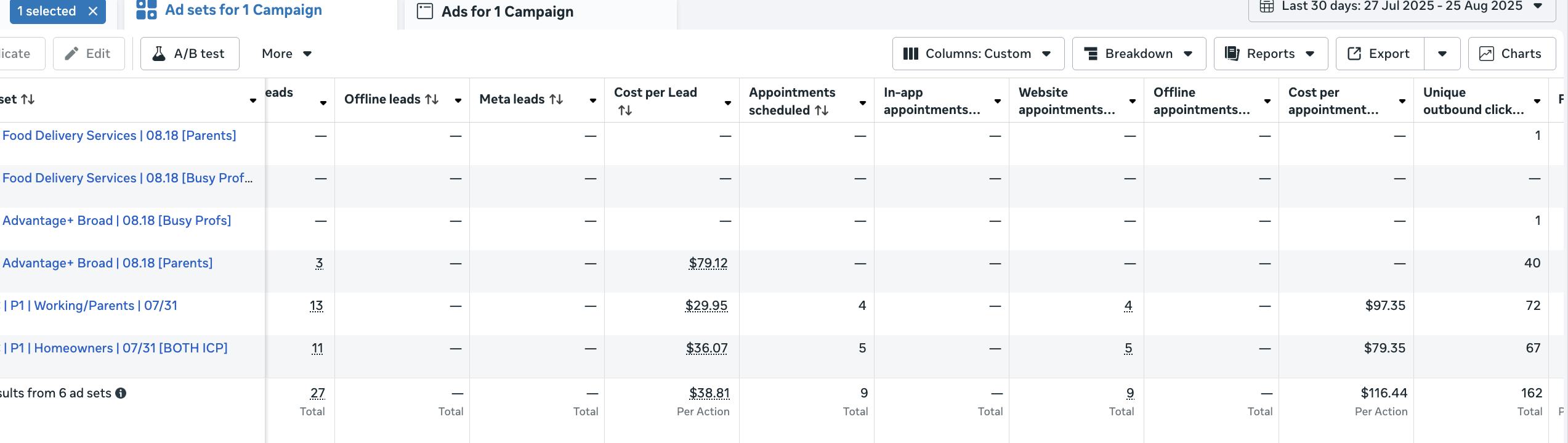Dismiss the '1 selected' filter X
The width and height of the screenshot is (1568, 443).
point(93,11)
